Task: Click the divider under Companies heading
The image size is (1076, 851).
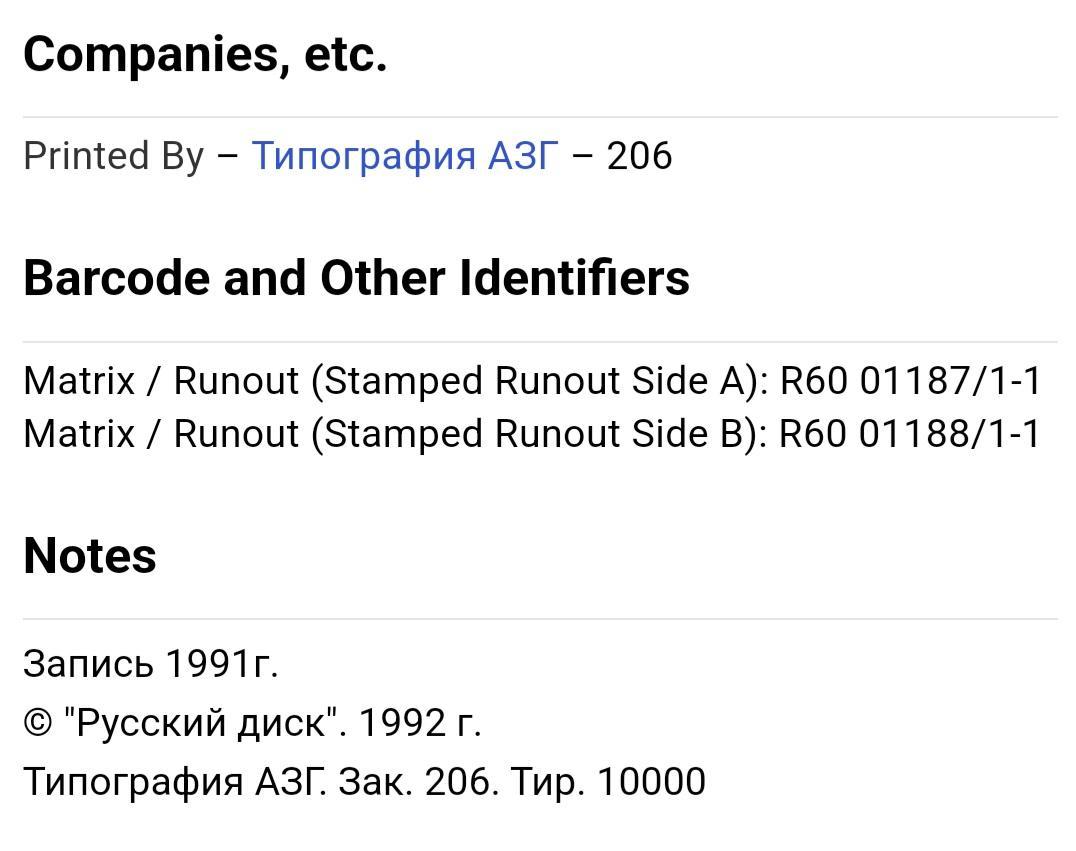Action: coord(540,117)
